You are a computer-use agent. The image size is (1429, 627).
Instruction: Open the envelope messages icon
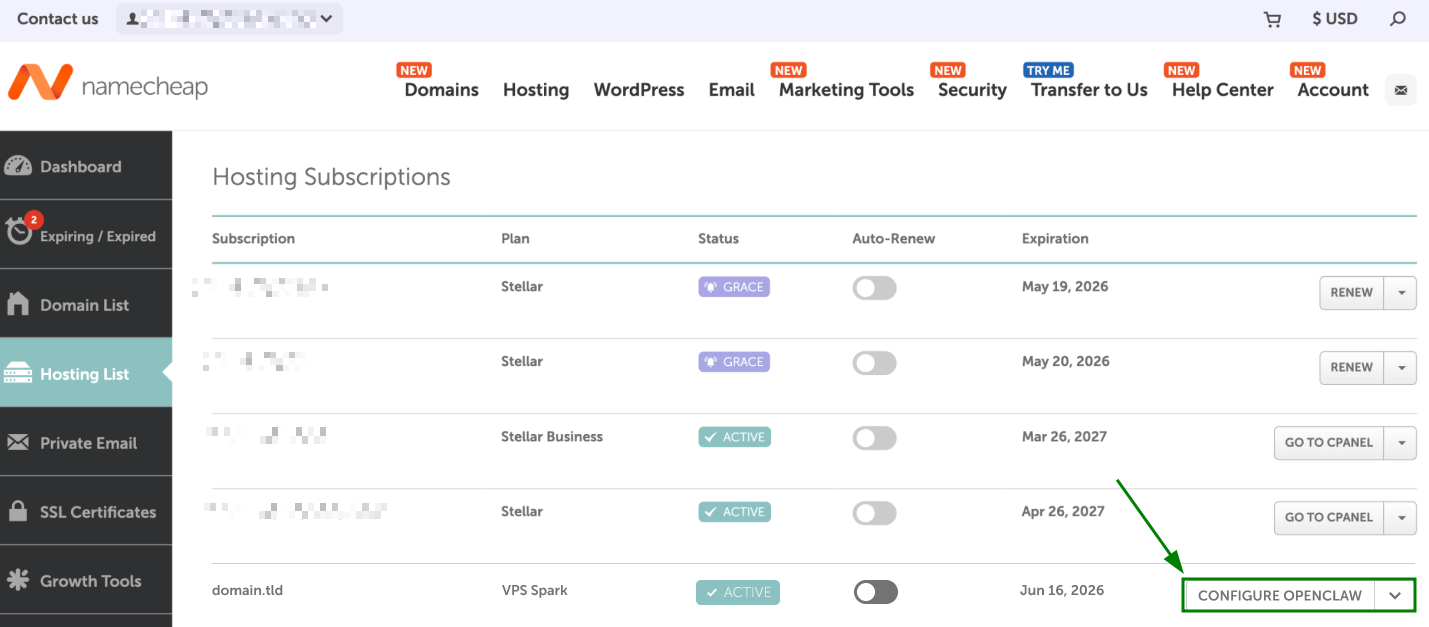click(1400, 90)
